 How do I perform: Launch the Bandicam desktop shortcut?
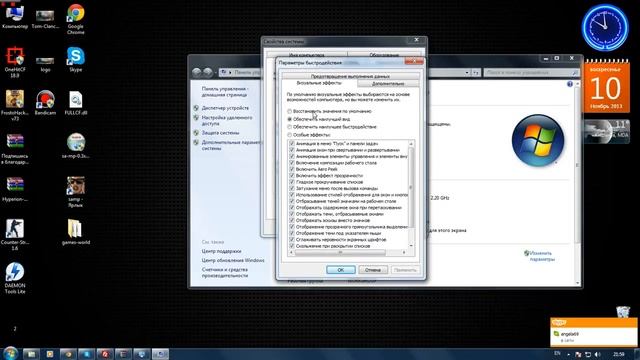[x=45, y=103]
